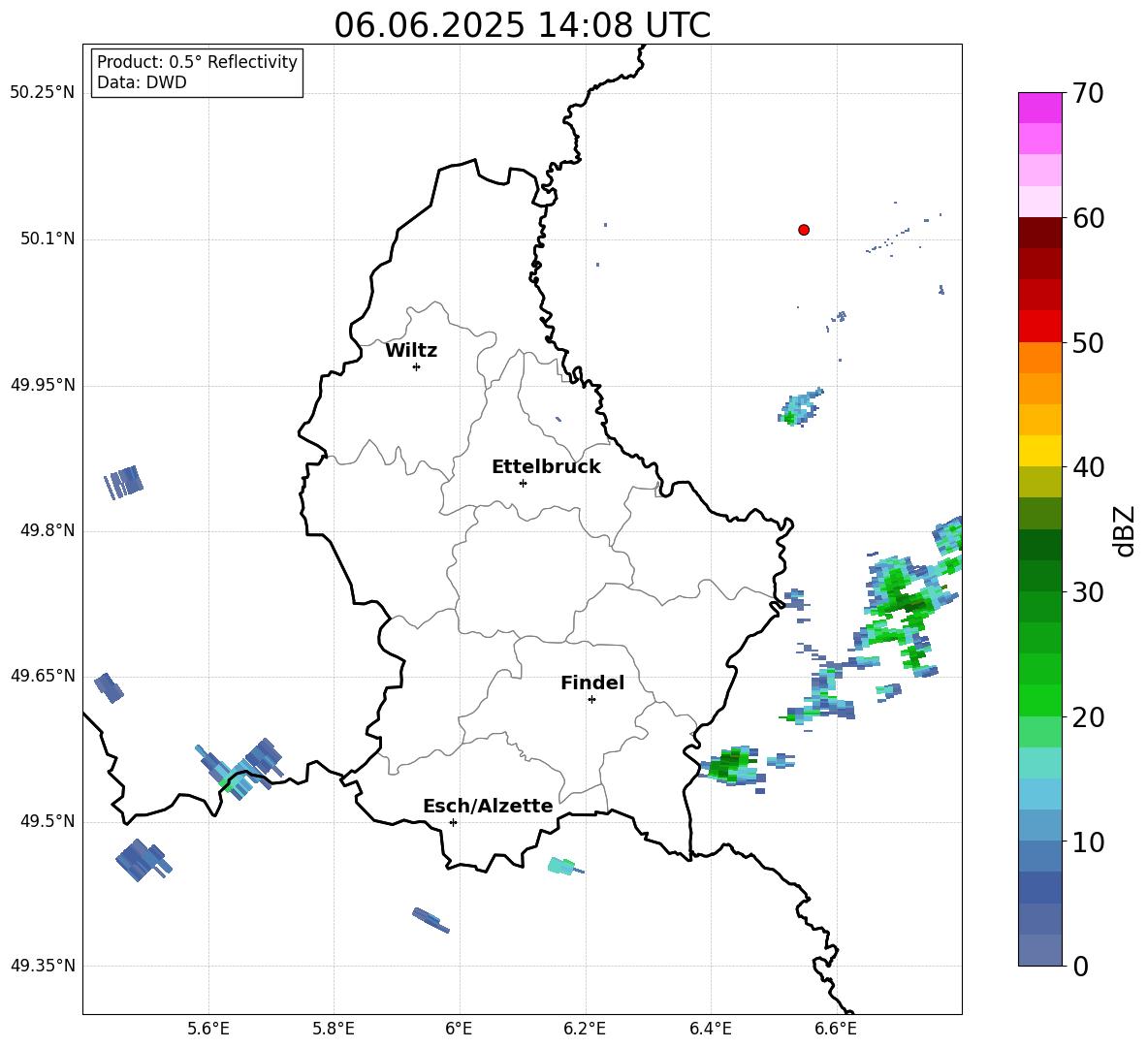Click the Product: 0.5° Reflectivity text
The width and height of the screenshot is (1148, 1048).
[197, 62]
